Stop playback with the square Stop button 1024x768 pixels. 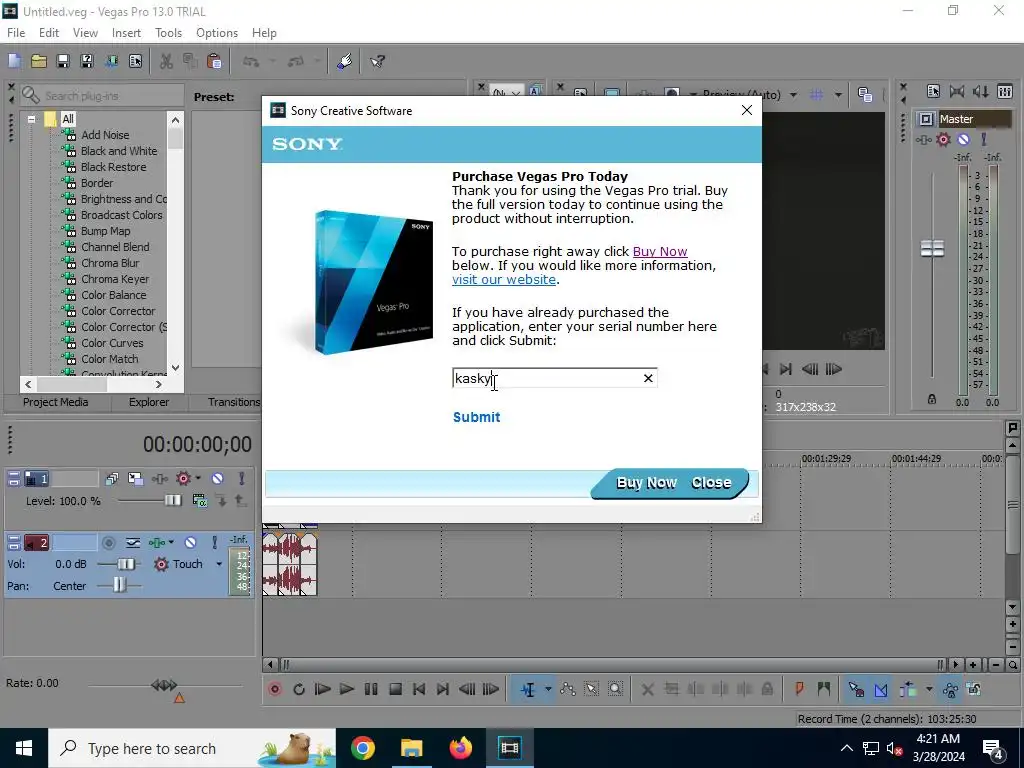coord(395,689)
